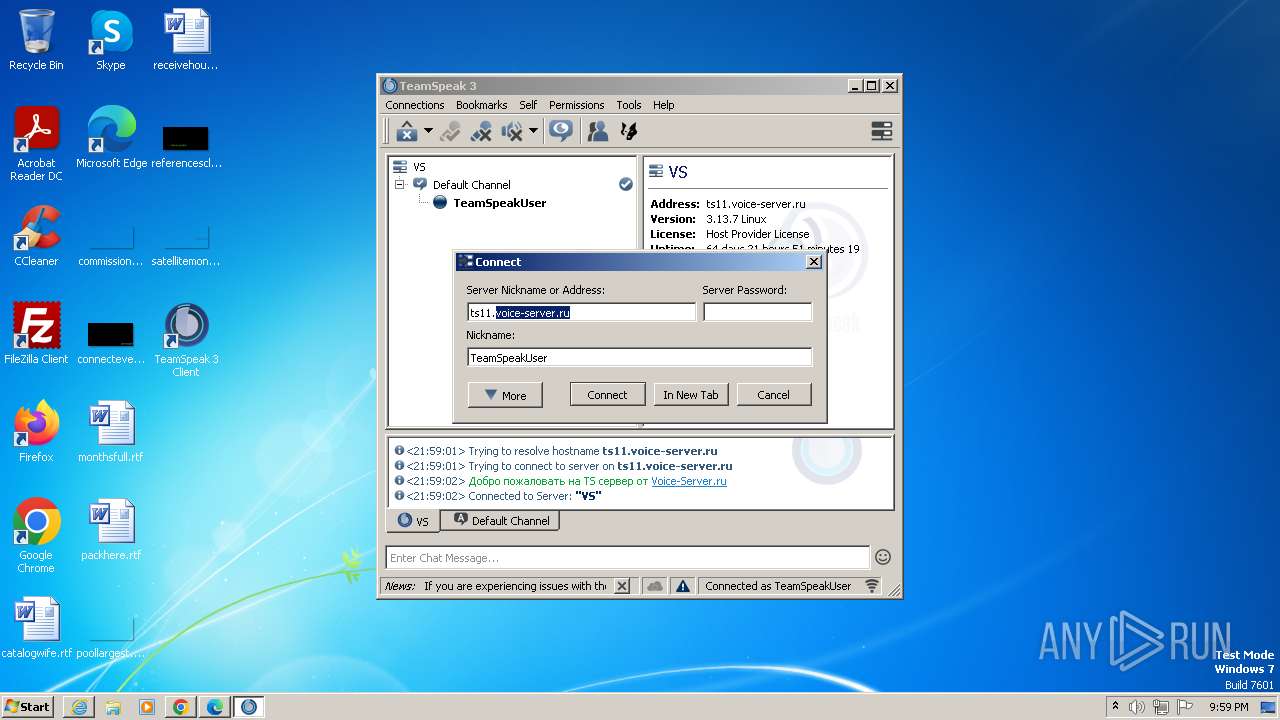Click the cloud sync status icon

point(655,586)
